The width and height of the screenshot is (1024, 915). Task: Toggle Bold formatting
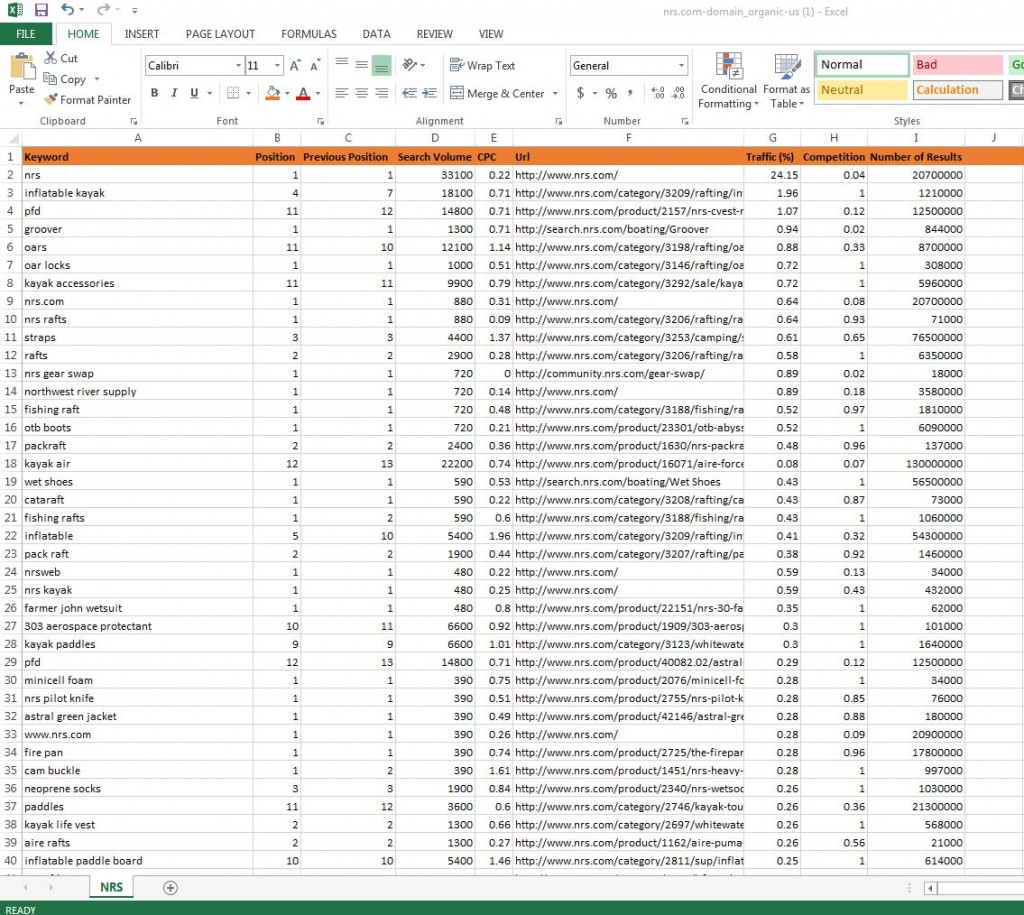tap(154, 94)
